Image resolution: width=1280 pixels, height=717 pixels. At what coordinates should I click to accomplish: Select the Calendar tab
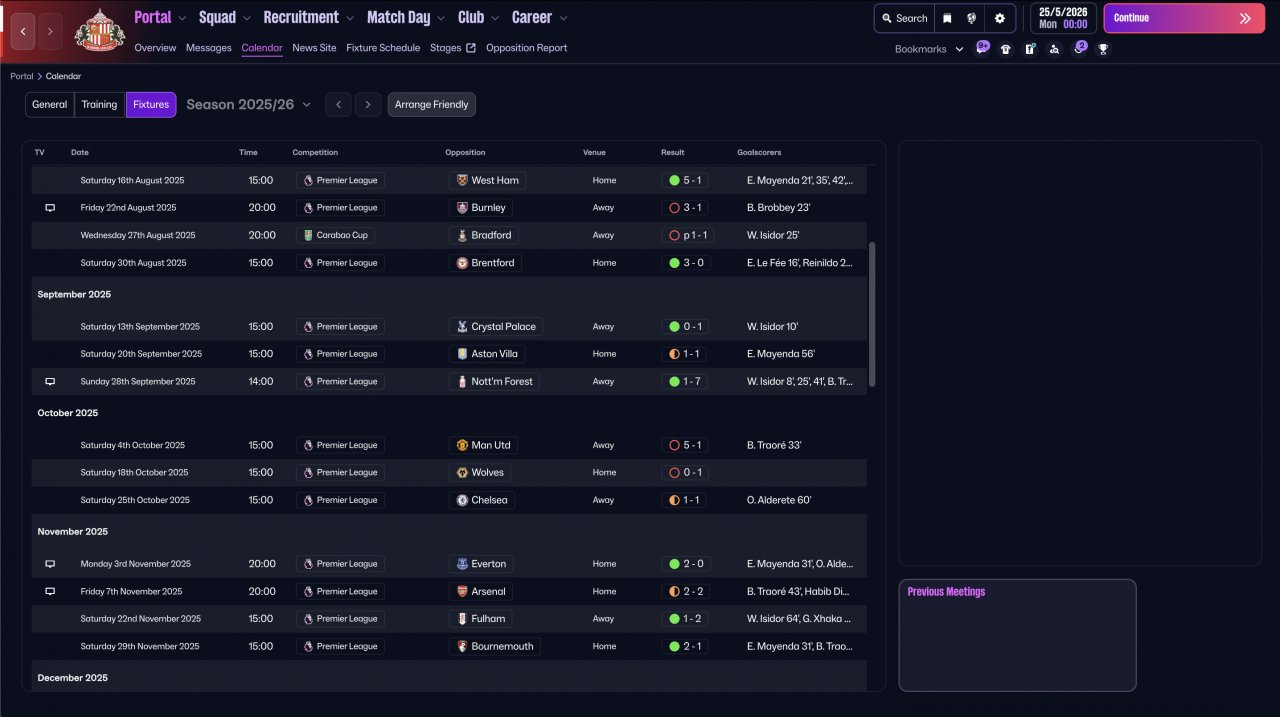tap(262, 48)
